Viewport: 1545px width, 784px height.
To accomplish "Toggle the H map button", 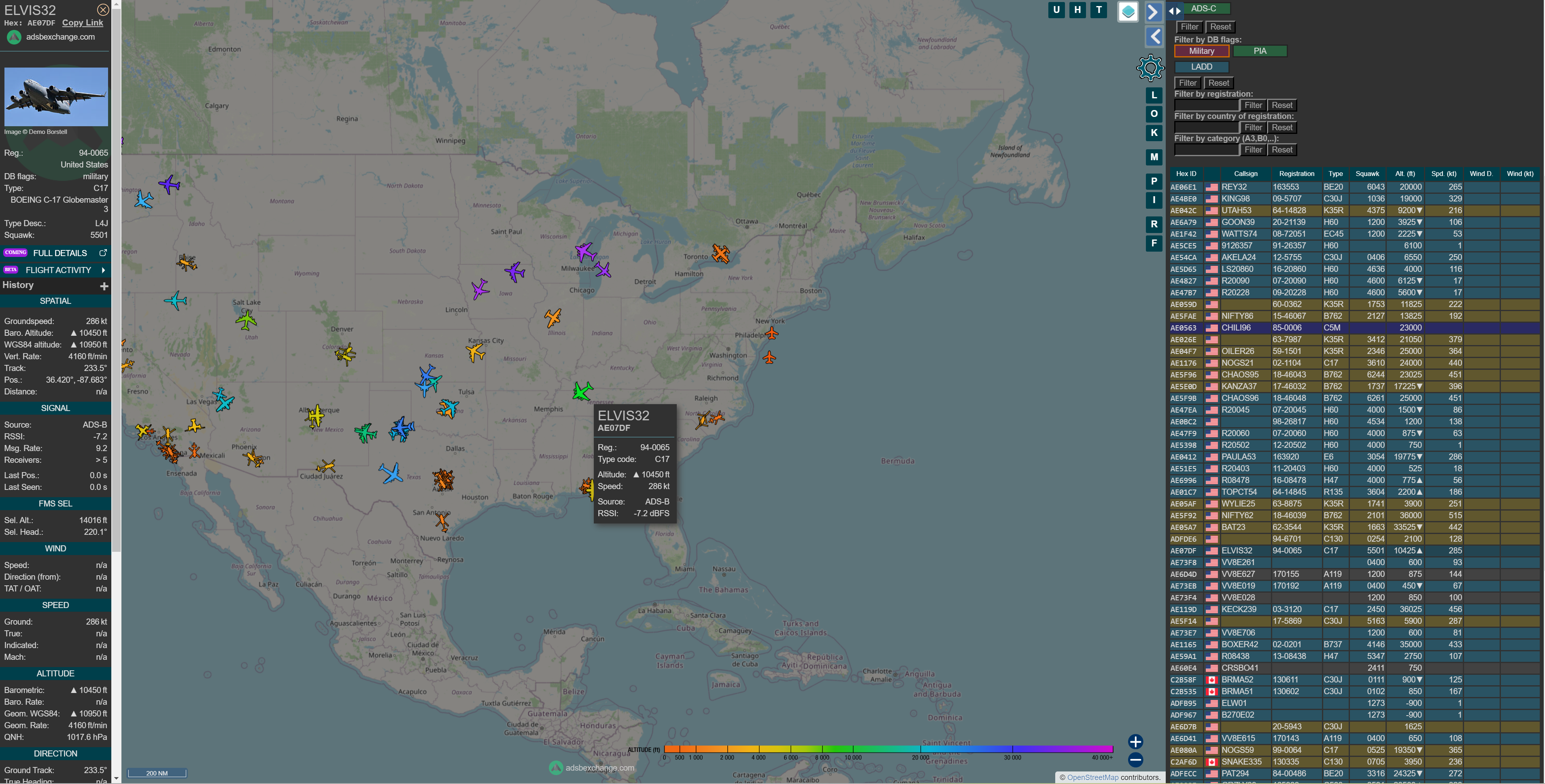I will coord(1078,10).
